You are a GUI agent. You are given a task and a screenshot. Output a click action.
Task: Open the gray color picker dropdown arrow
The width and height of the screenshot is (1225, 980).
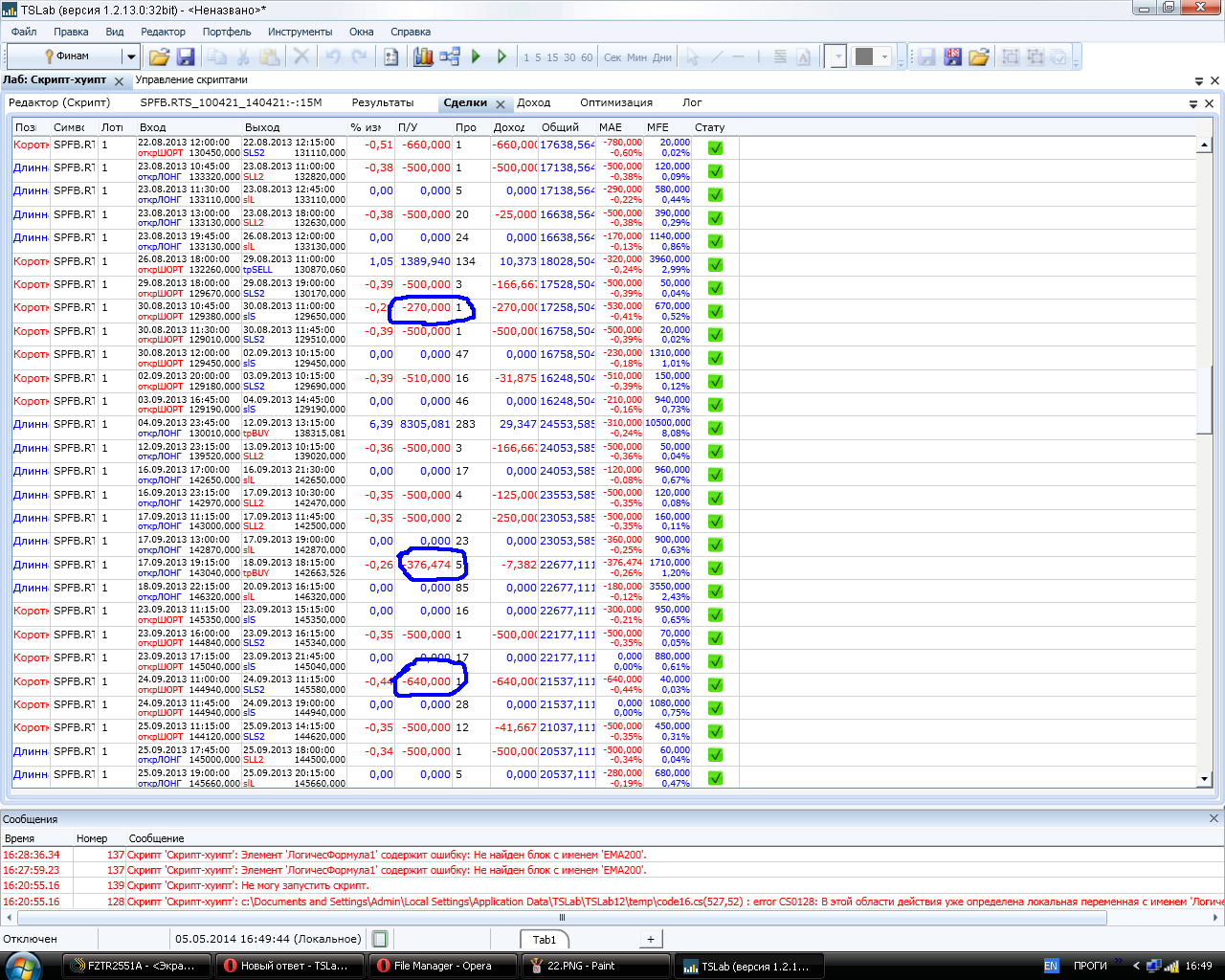884,57
